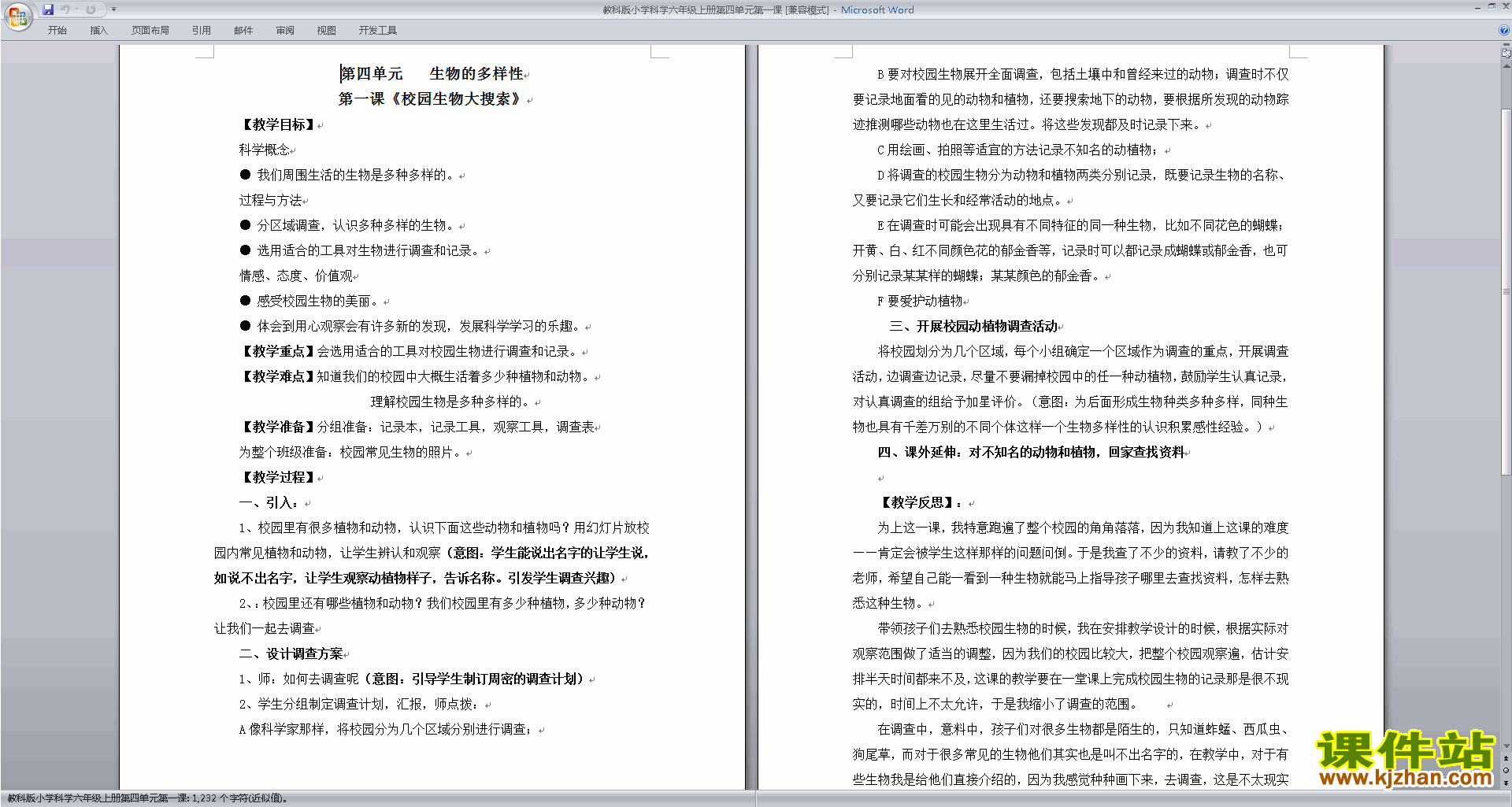1512x807 pixels.
Task: Click the 过程与方法 line
Action: (x=271, y=200)
